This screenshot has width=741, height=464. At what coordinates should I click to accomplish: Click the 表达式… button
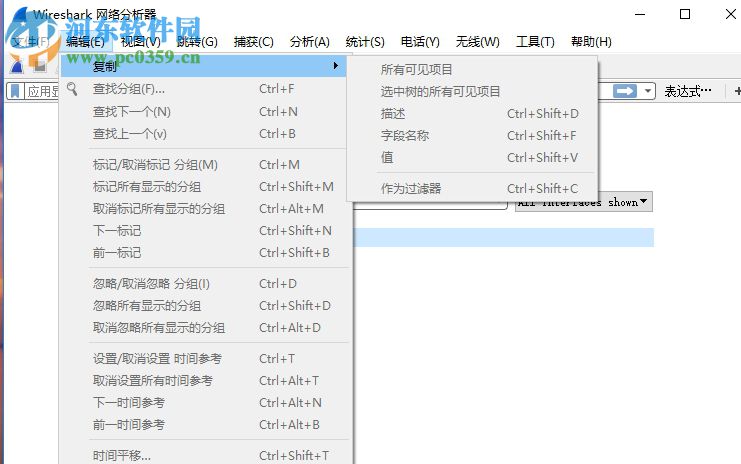tap(688, 91)
